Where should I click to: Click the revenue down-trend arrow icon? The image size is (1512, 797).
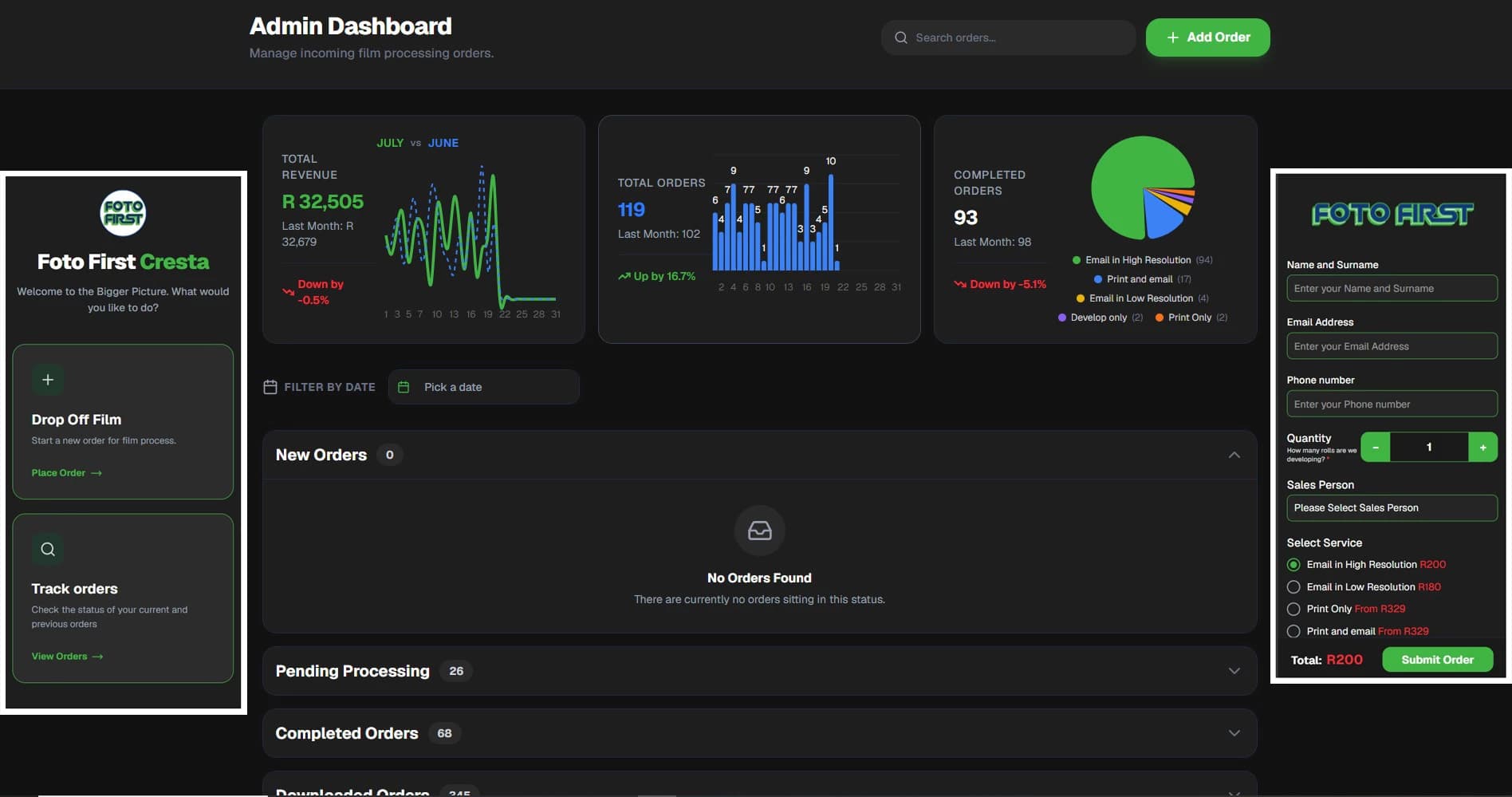pyautogui.click(x=288, y=292)
